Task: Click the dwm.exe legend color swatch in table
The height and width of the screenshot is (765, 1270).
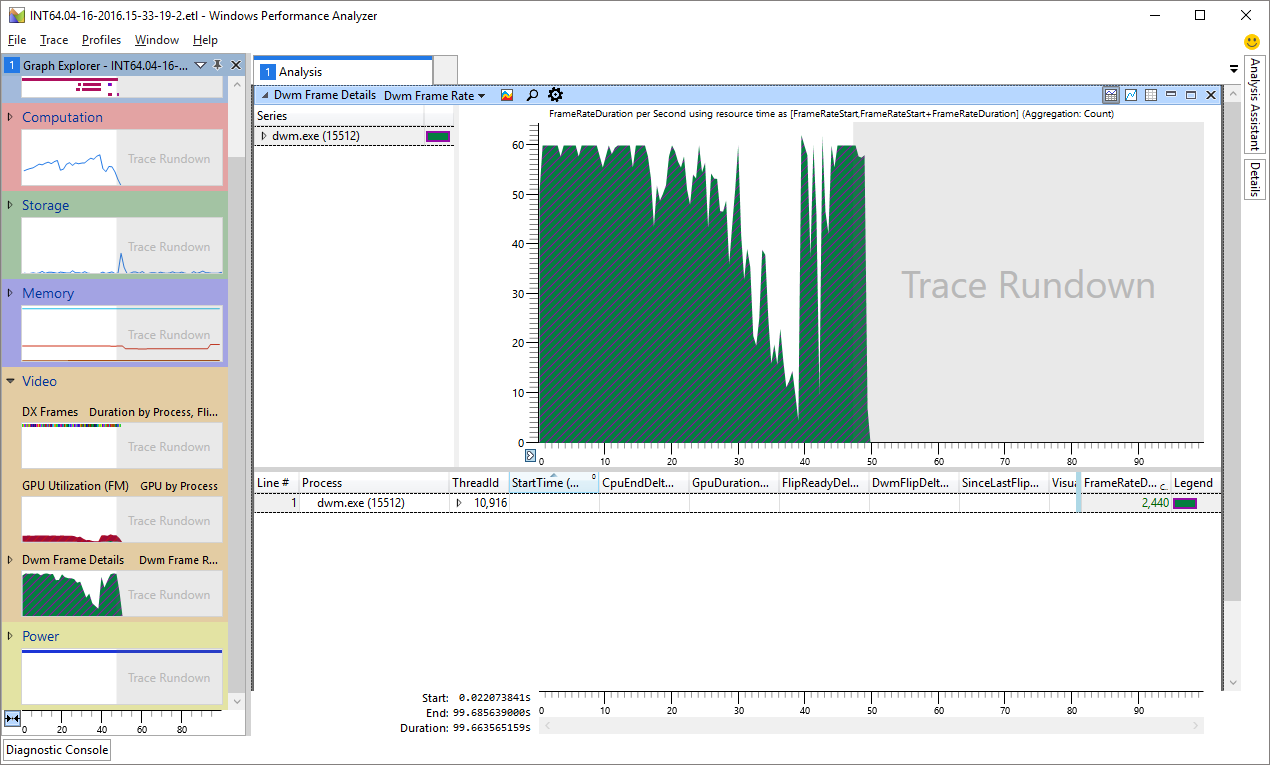Action: click(x=1184, y=503)
